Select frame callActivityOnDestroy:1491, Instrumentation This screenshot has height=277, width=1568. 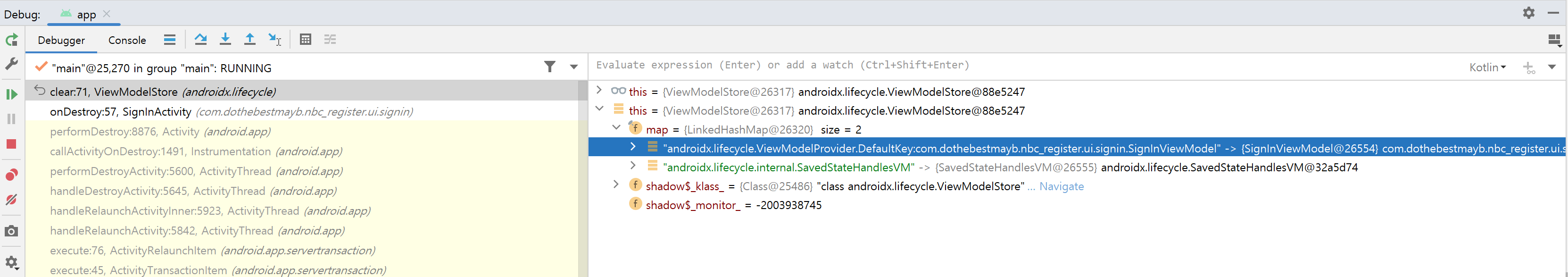(x=302, y=151)
